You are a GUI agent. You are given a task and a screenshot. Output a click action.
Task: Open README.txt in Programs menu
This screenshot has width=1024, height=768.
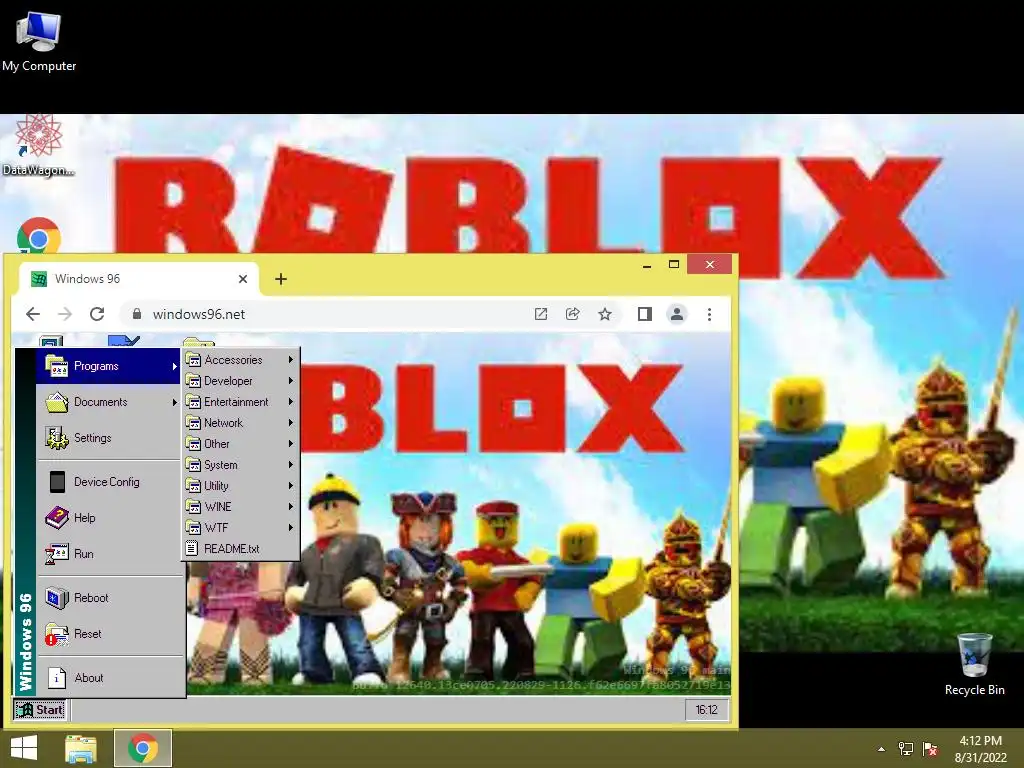click(x=240, y=549)
